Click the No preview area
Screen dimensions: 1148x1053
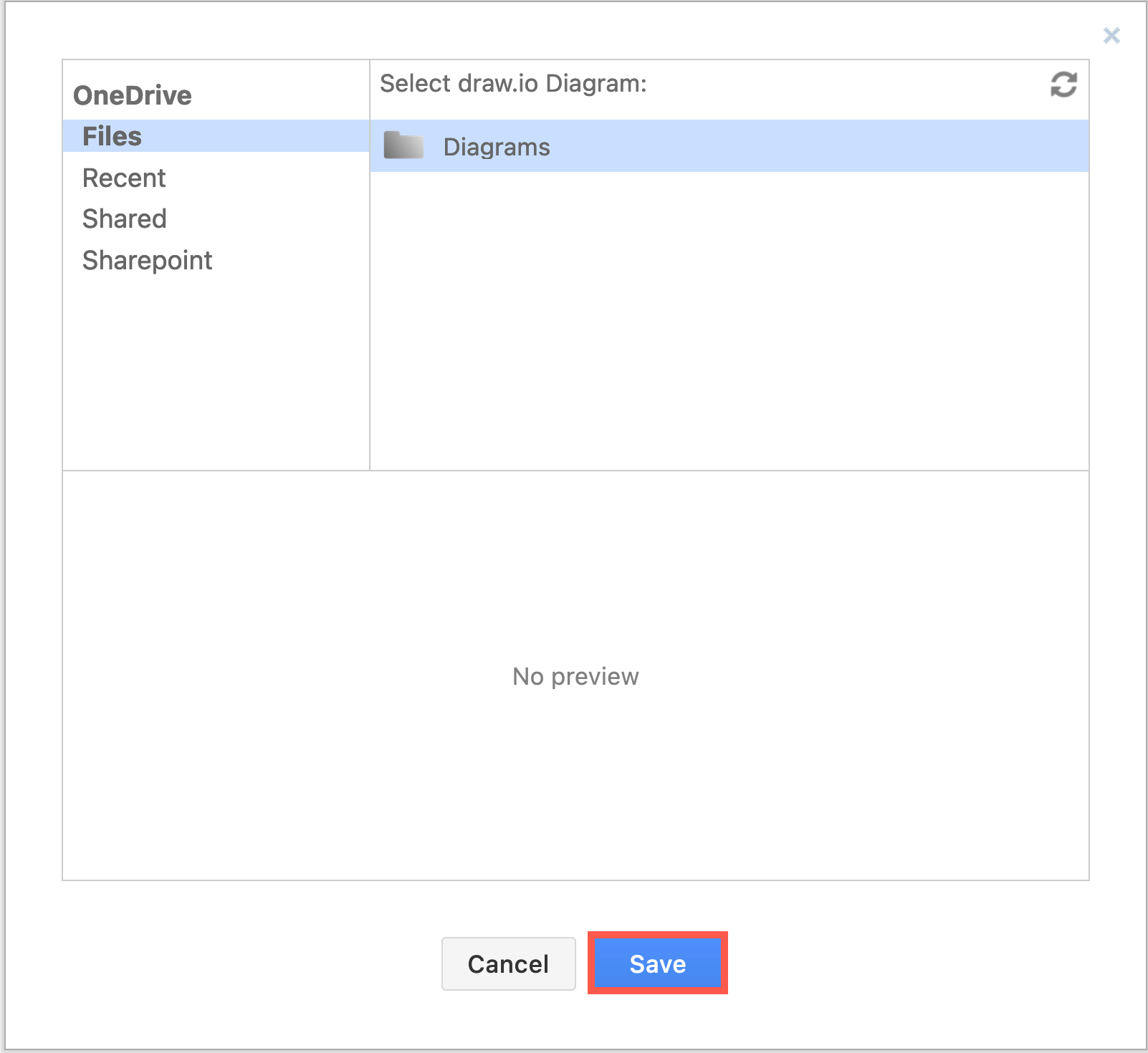(575, 675)
